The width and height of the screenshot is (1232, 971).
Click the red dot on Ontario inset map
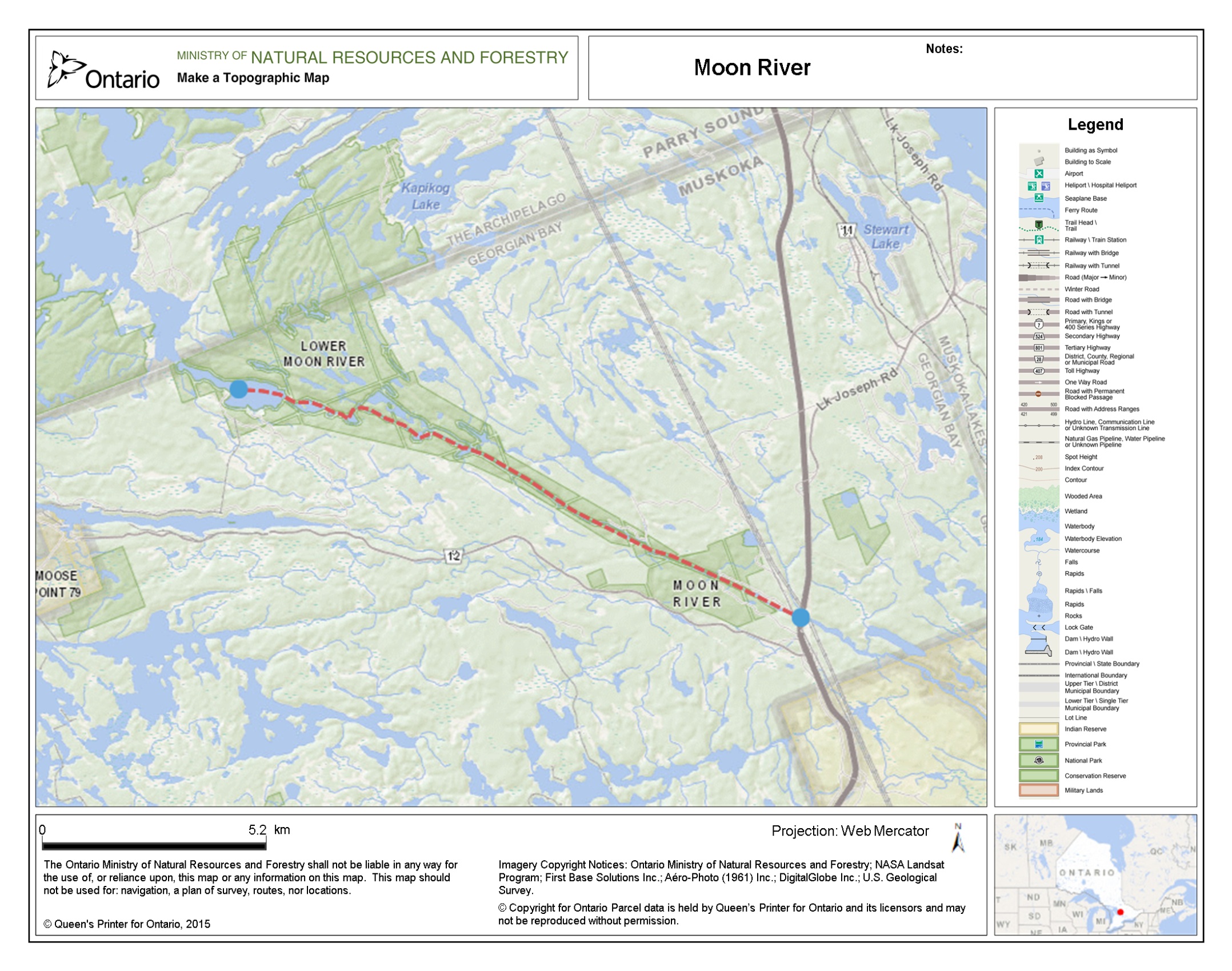1120,912
